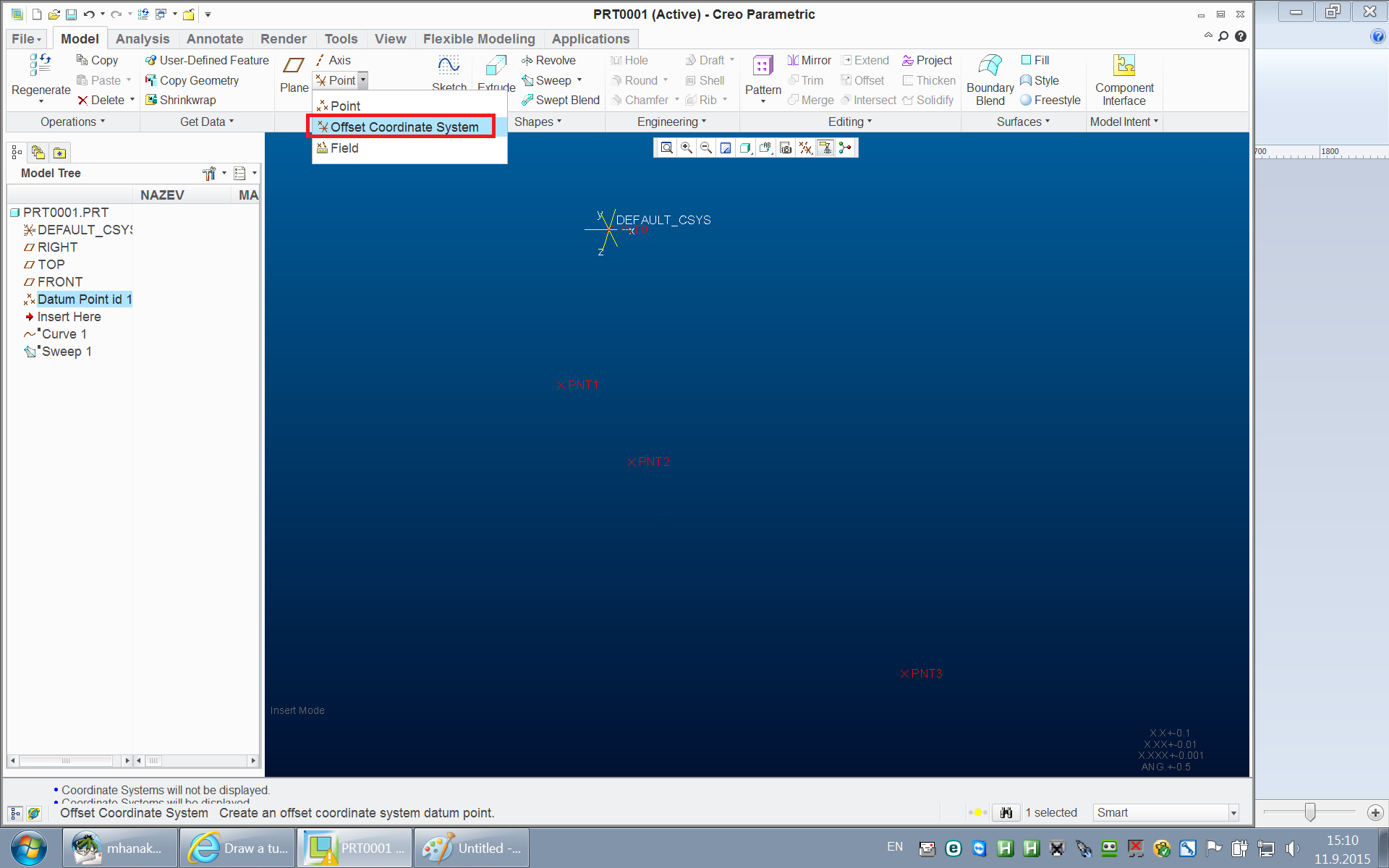Open the Model Tree Show list icon
Image resolution: width=1389 pixels, height=868 pixels.
tap(240, 174)
